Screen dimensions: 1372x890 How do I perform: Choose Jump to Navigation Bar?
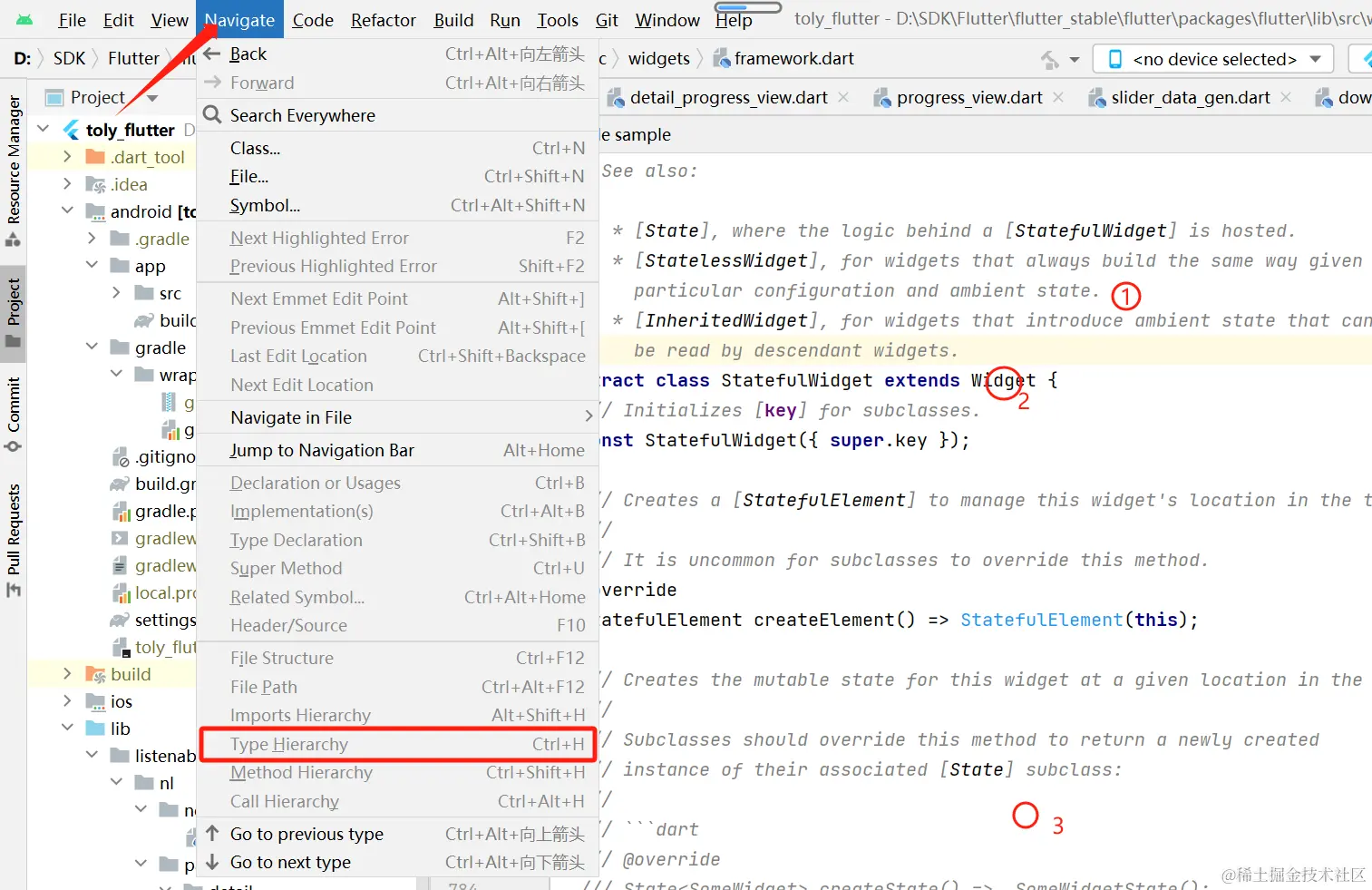397,450
